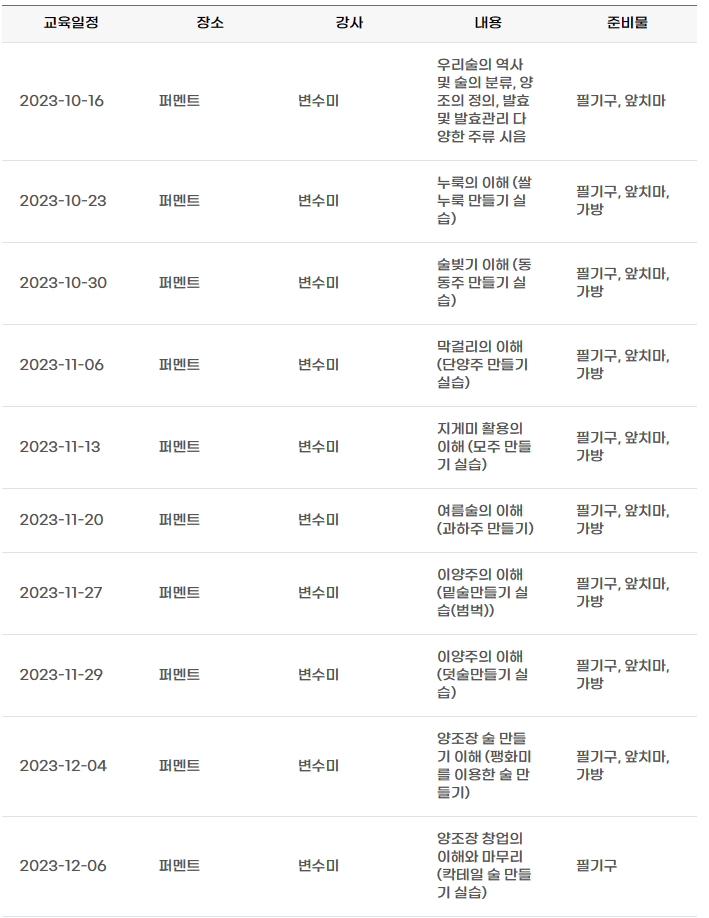Select the 2023-11-13 date cell
Viewport: 709px width, 918px height.
tap(60, 447)
